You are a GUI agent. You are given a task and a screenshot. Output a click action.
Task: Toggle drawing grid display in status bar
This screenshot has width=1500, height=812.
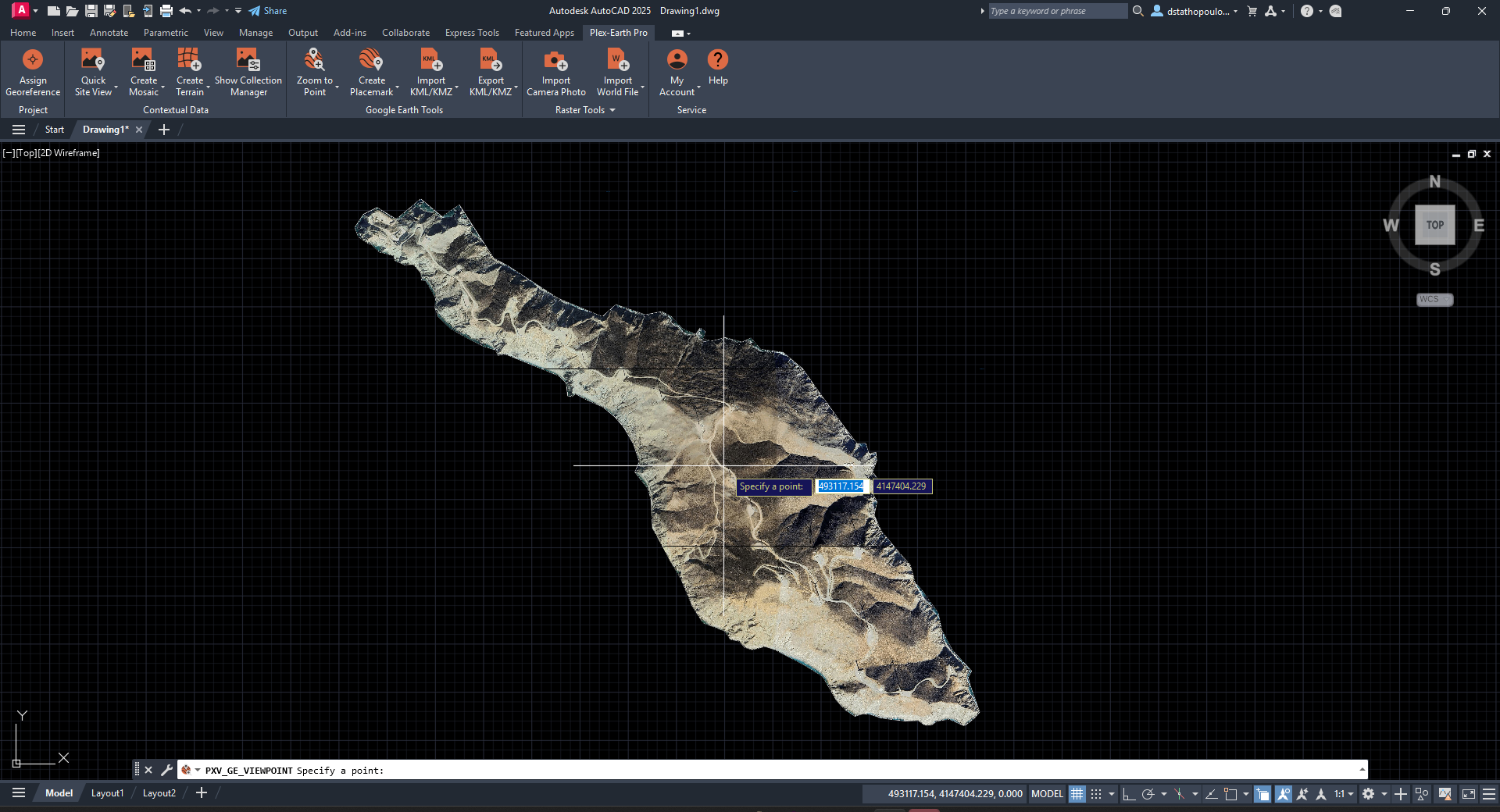pos(1077,794)
